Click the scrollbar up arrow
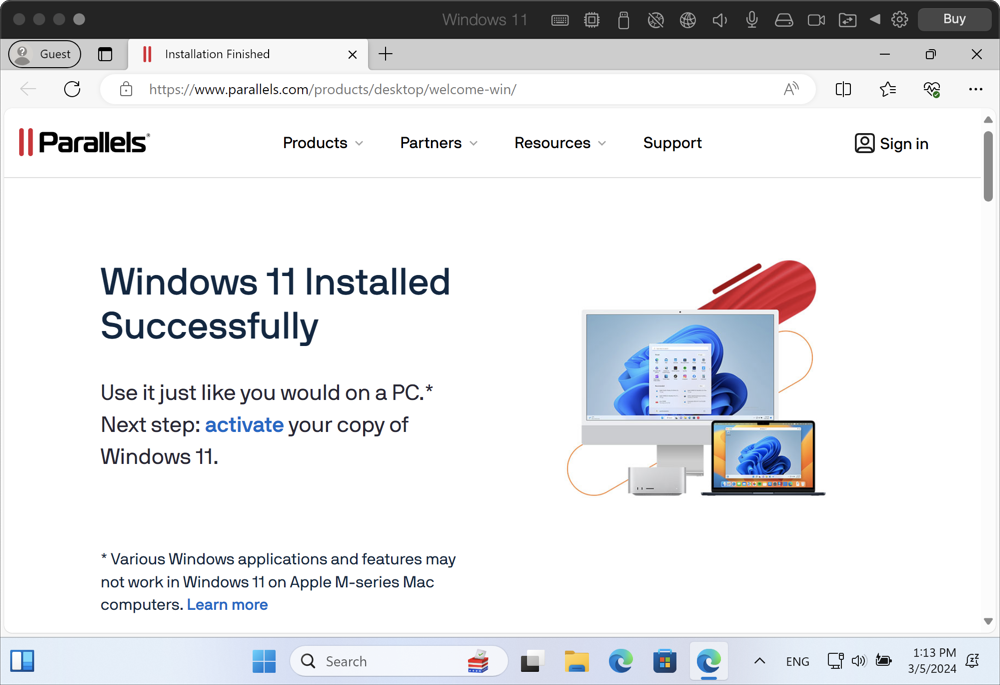The height and width of the screenshot is (685, 1000). [988, 119]
